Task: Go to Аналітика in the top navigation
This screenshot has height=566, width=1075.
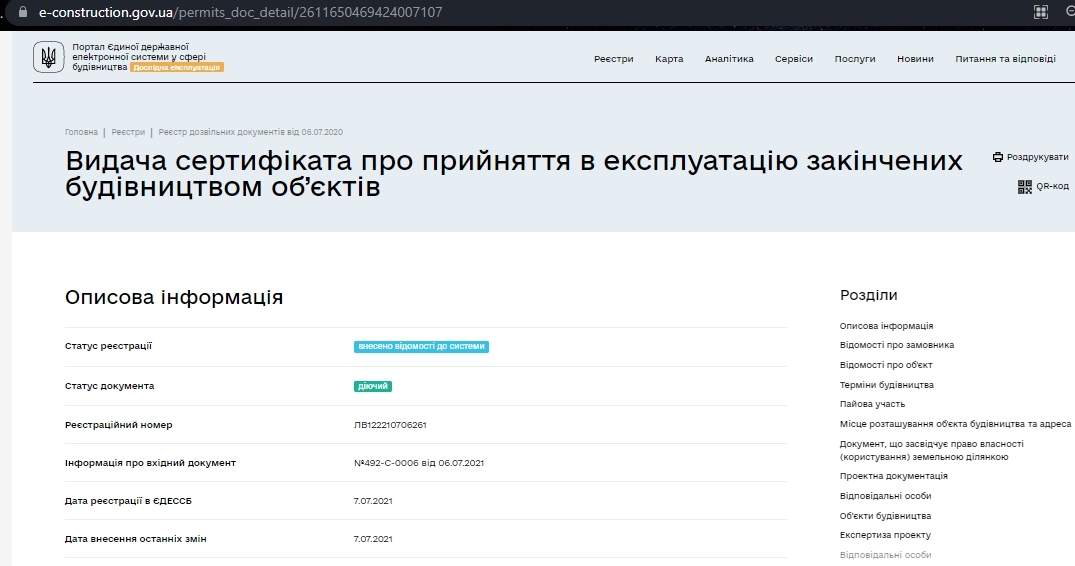Action: [x=729, y=59]
